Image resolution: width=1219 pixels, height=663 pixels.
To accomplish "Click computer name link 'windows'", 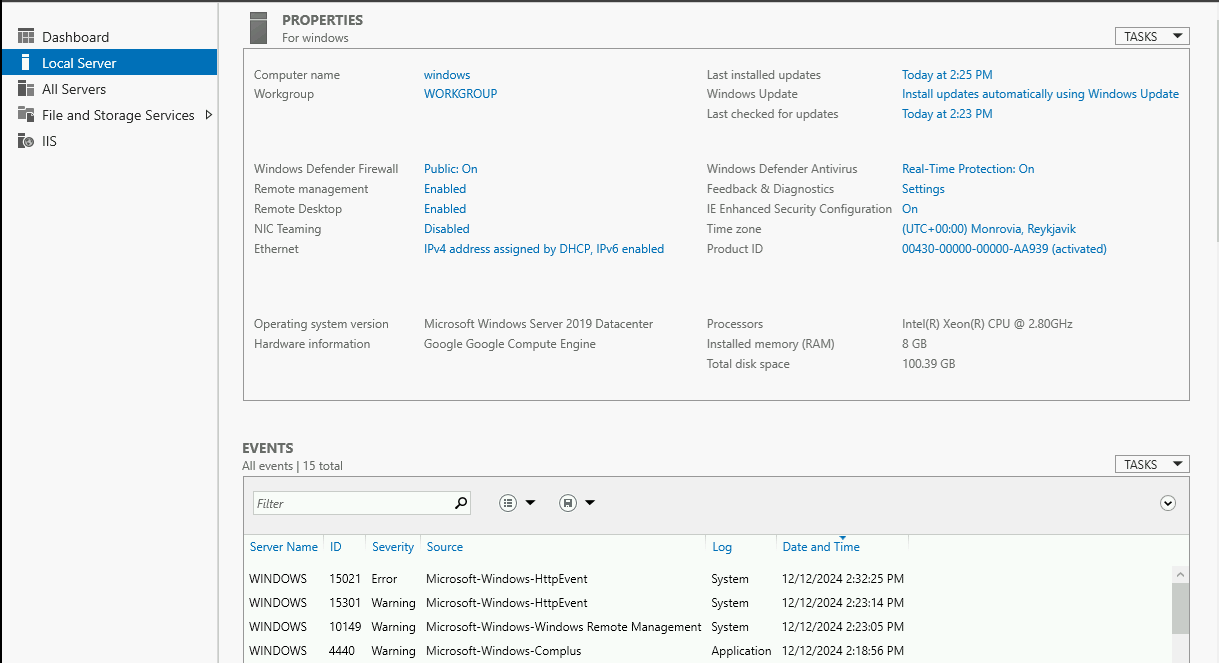I will point(447,75).
